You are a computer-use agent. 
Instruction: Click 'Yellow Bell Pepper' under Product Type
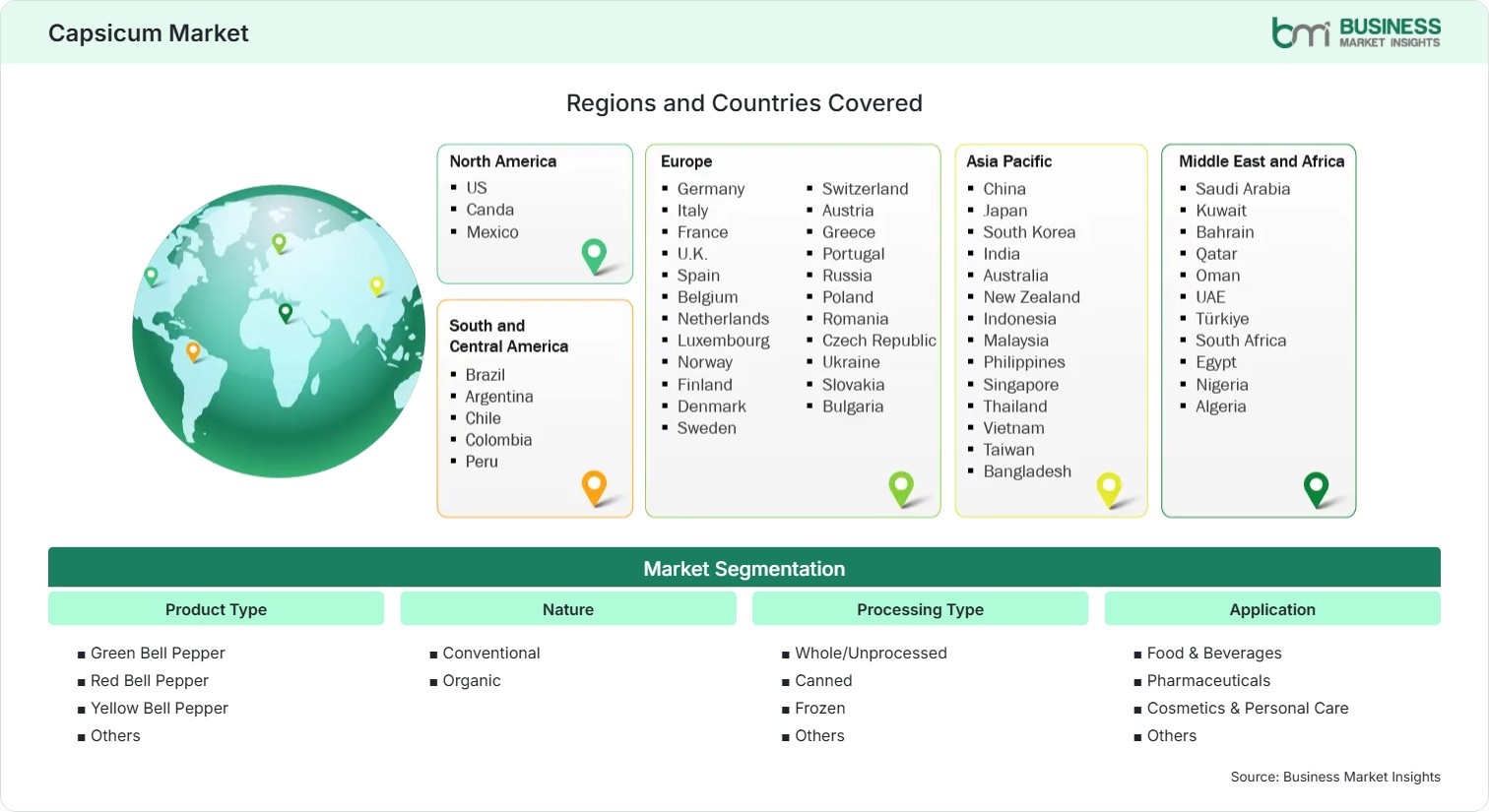click(160, 708)
